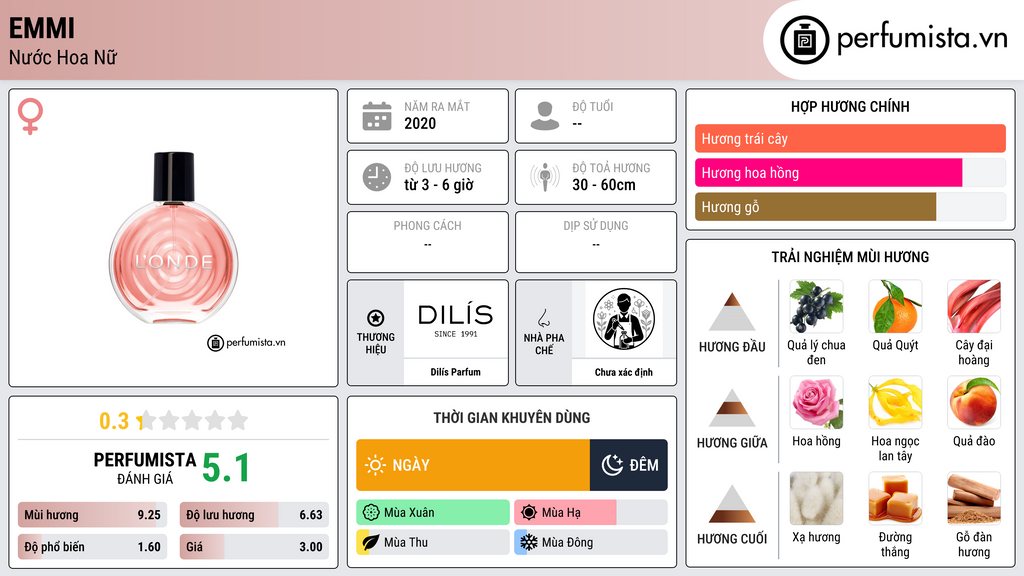1024x576 pixels.
Task: Open the Xạ hương note image
Action: 816,499
